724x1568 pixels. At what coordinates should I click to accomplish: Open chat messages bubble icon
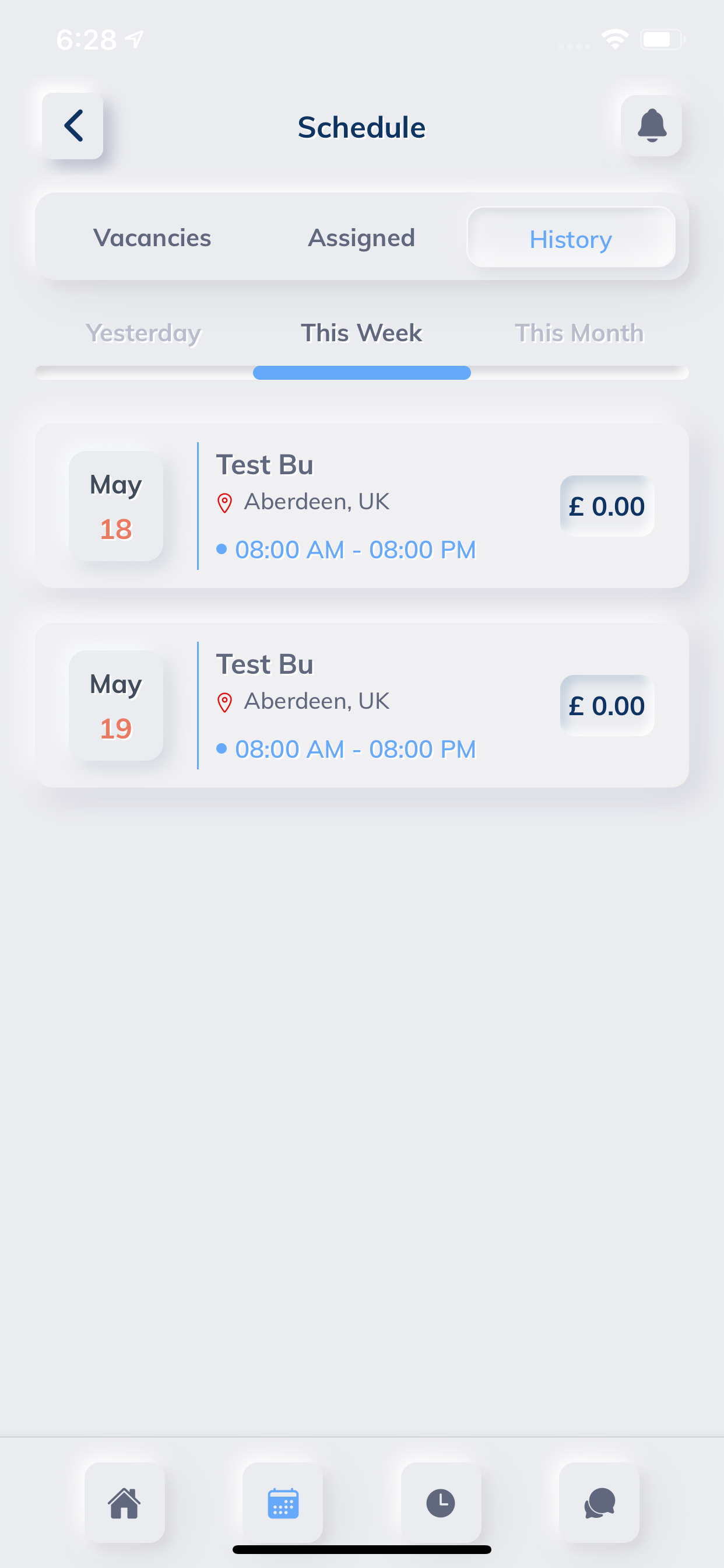(599, 1502)
